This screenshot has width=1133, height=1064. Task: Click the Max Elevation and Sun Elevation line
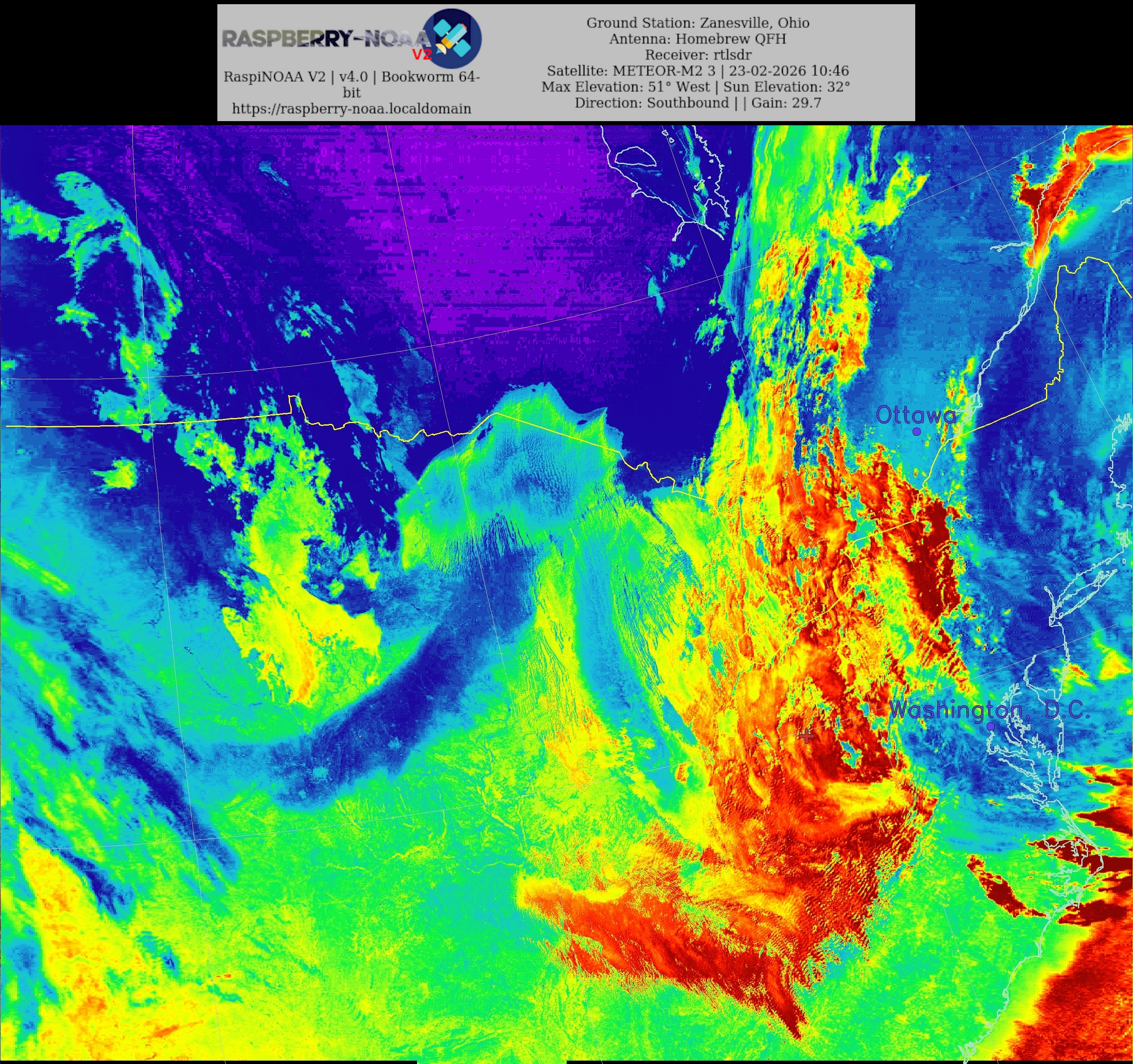tap(695, 87)
